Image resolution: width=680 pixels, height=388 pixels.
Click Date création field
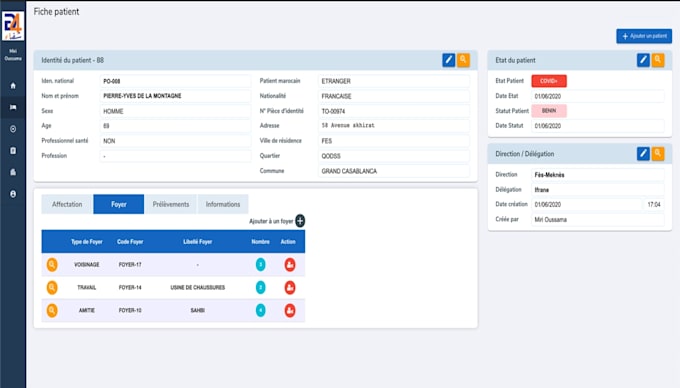pos(586,204)
